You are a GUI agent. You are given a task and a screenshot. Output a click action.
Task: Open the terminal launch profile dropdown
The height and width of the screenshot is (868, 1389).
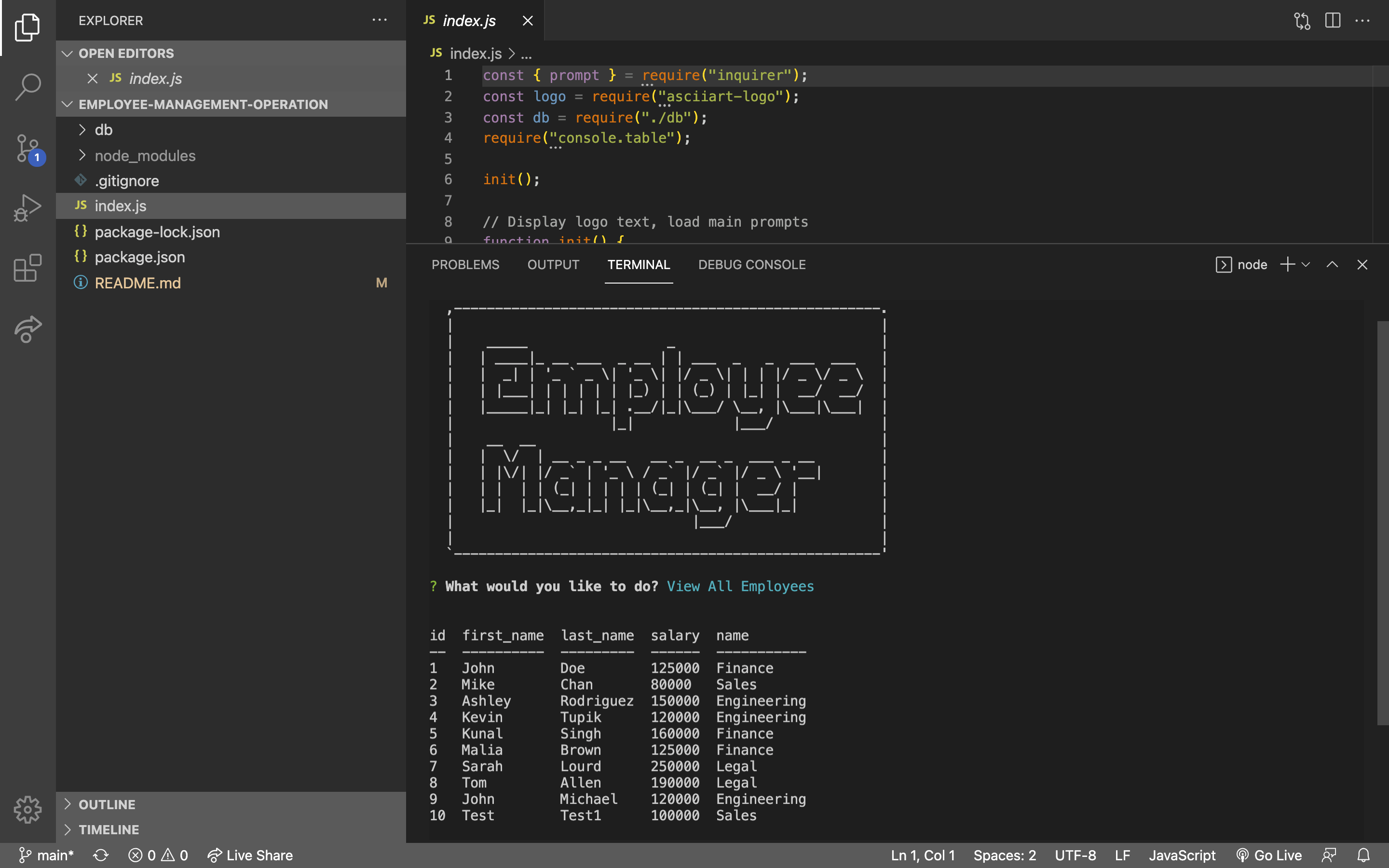tap(1306, 265)
